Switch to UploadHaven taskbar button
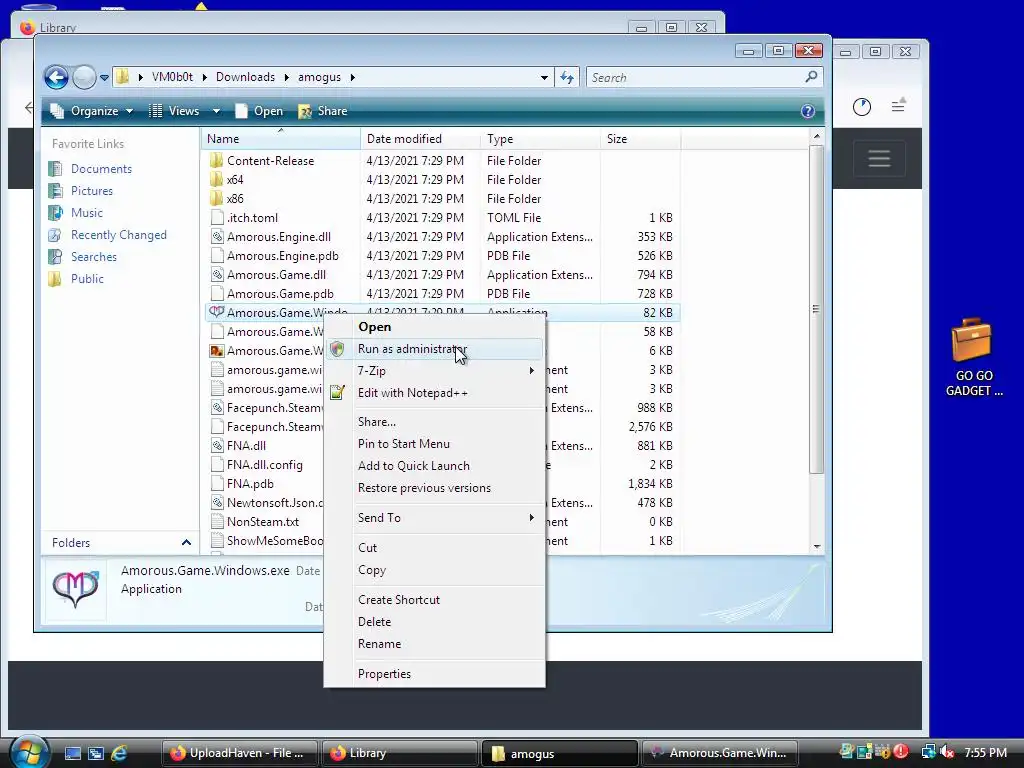 pyautogui.click(x=239, y=753)
